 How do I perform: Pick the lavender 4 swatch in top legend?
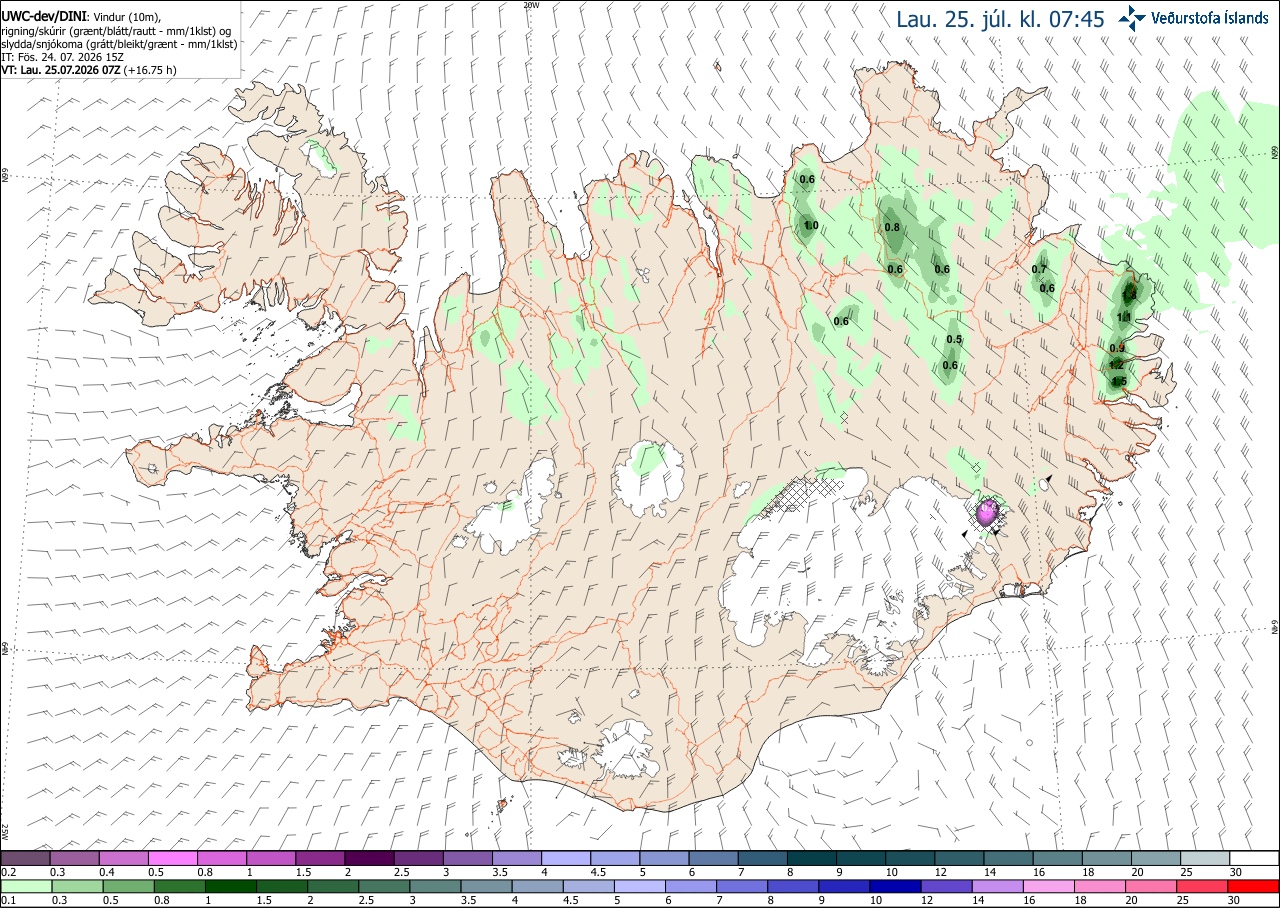[x=566, y=858]
